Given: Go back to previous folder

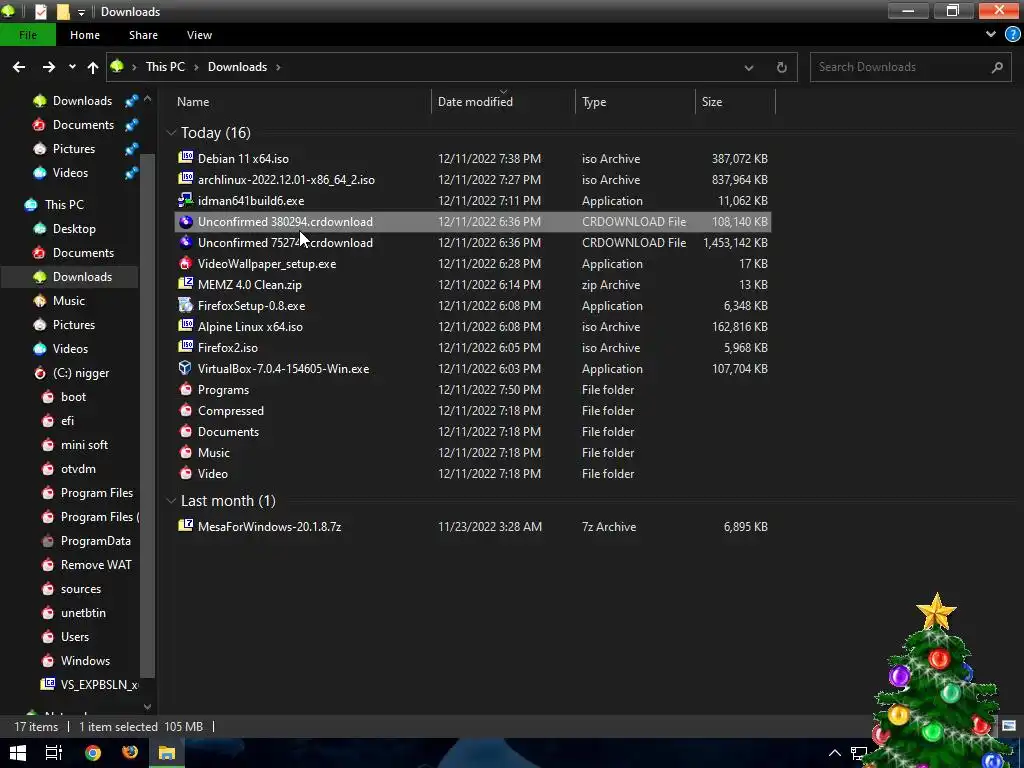Looking at the screenshot, I should 19,67.
